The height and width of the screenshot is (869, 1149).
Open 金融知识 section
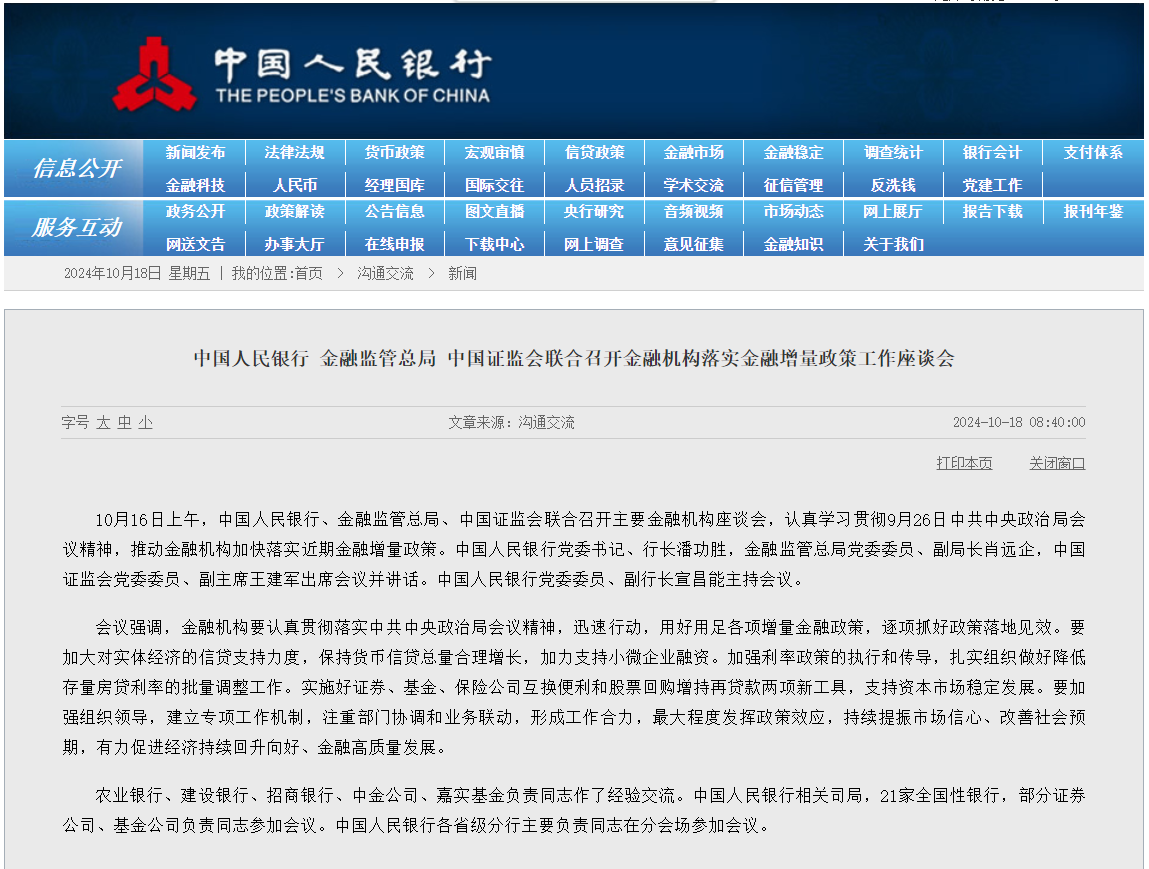(x=794, y=245)
